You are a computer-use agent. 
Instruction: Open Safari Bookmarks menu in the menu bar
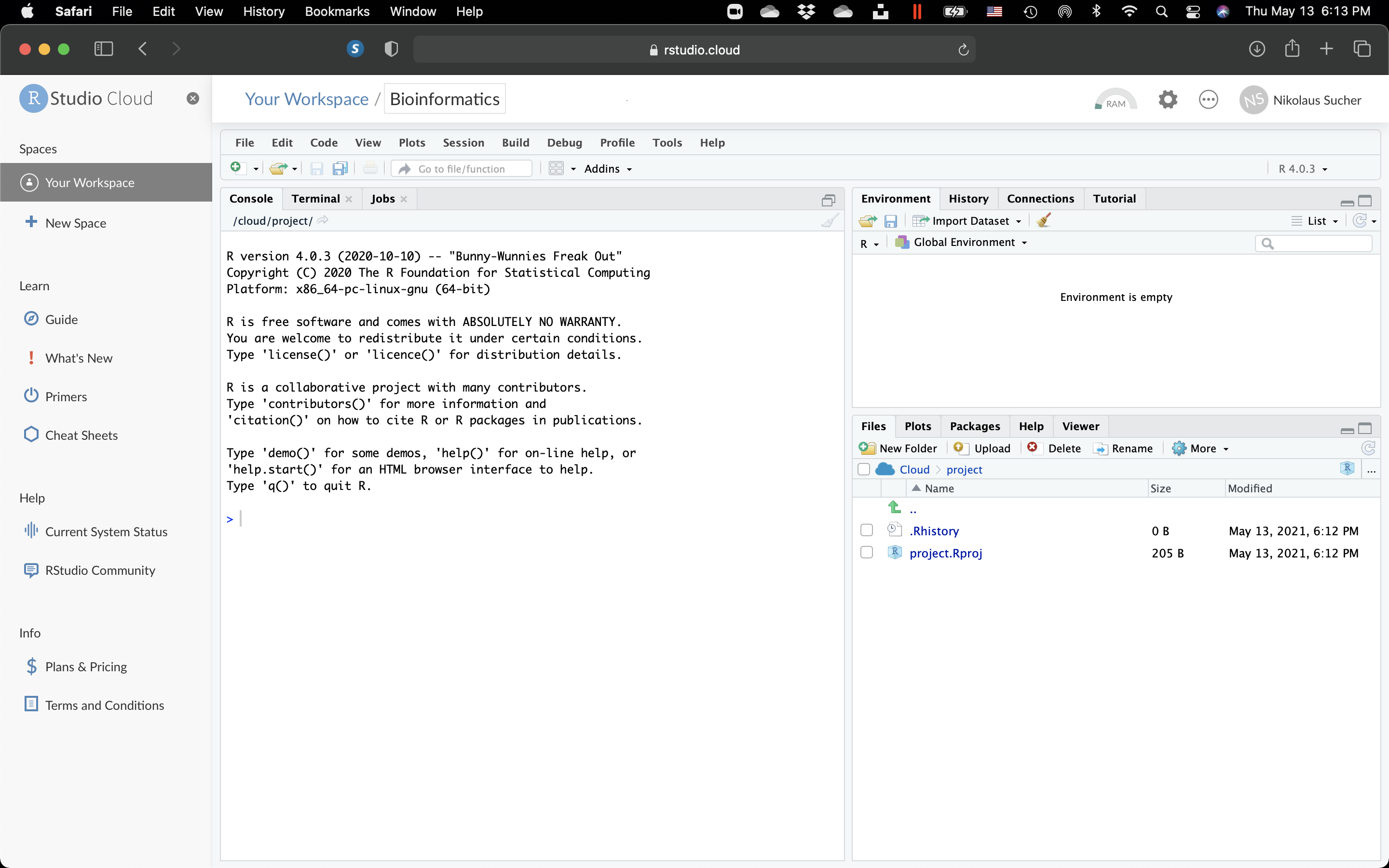point(337,12)
